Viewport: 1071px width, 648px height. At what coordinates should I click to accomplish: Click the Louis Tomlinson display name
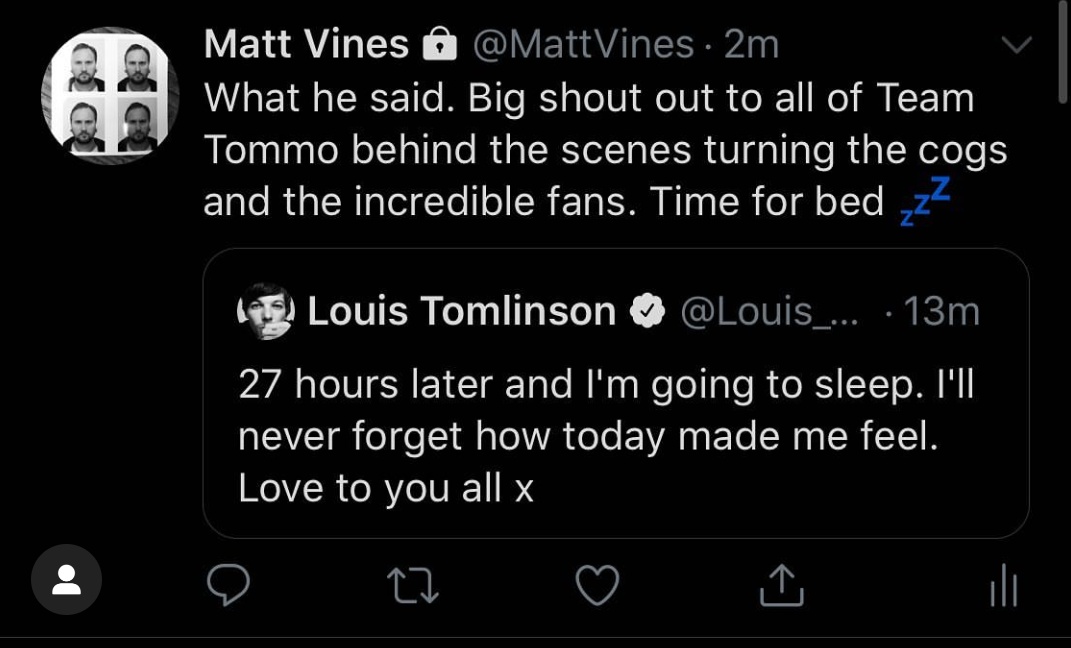click(x=461, y=311)
